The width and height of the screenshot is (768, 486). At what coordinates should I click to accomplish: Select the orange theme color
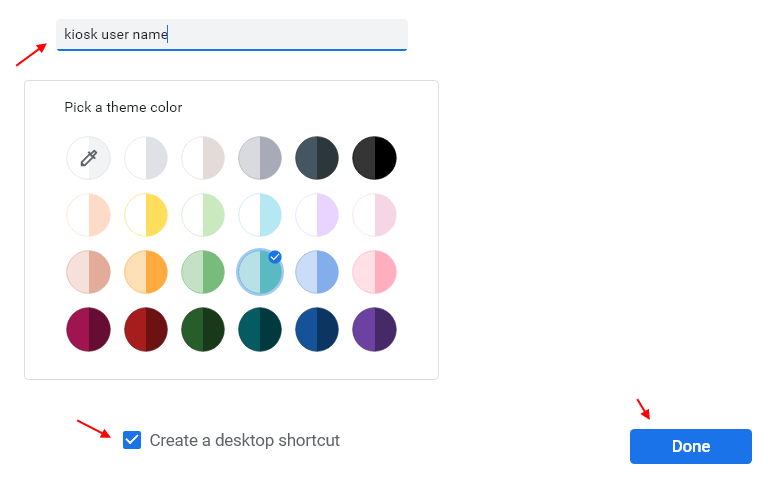pyautogui.click(x=146, y=272)
